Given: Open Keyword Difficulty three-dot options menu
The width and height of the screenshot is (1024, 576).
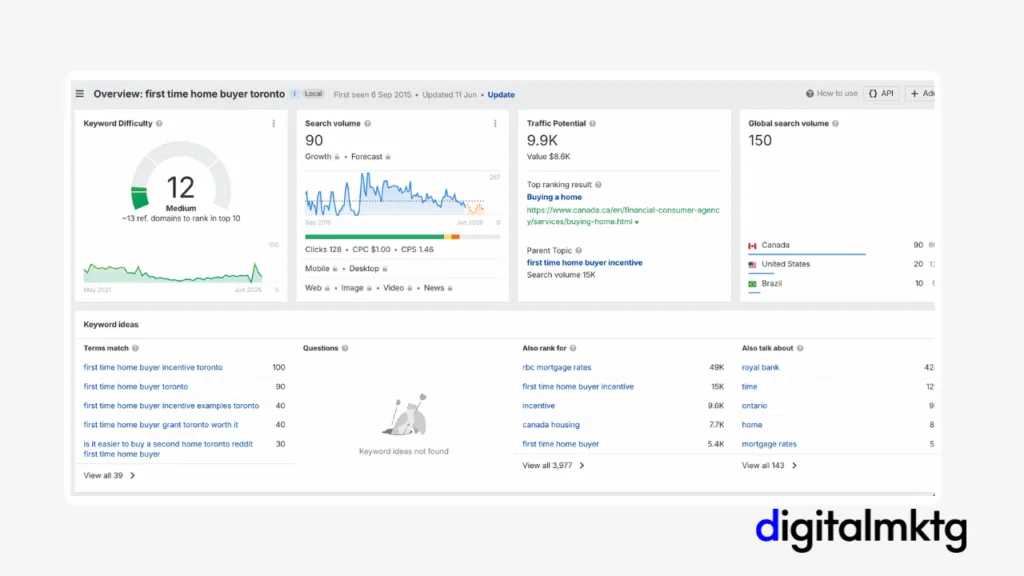Looking at the screenshot, I should pos(273,124).
